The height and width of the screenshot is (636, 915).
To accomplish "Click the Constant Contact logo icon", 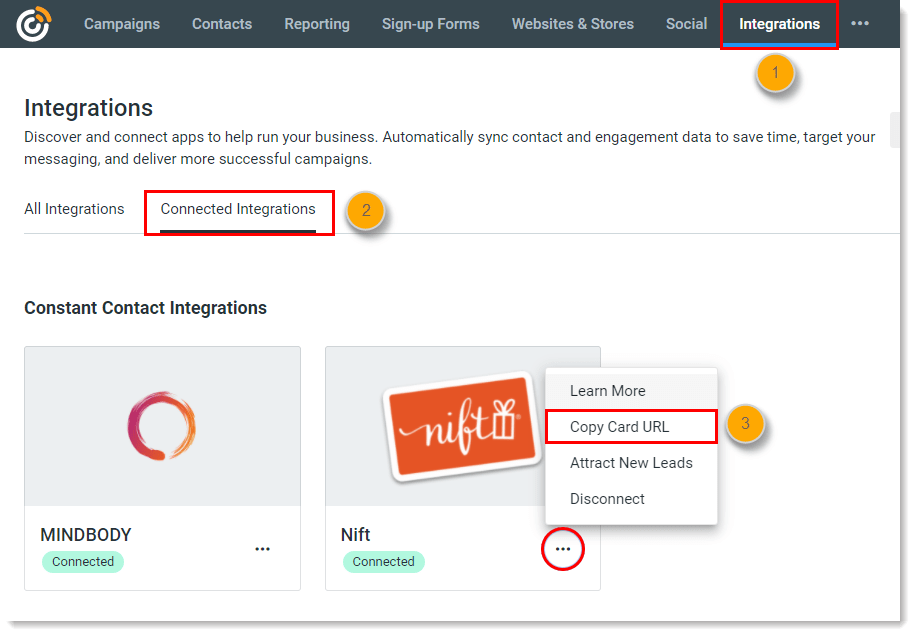I will [34, 24].
